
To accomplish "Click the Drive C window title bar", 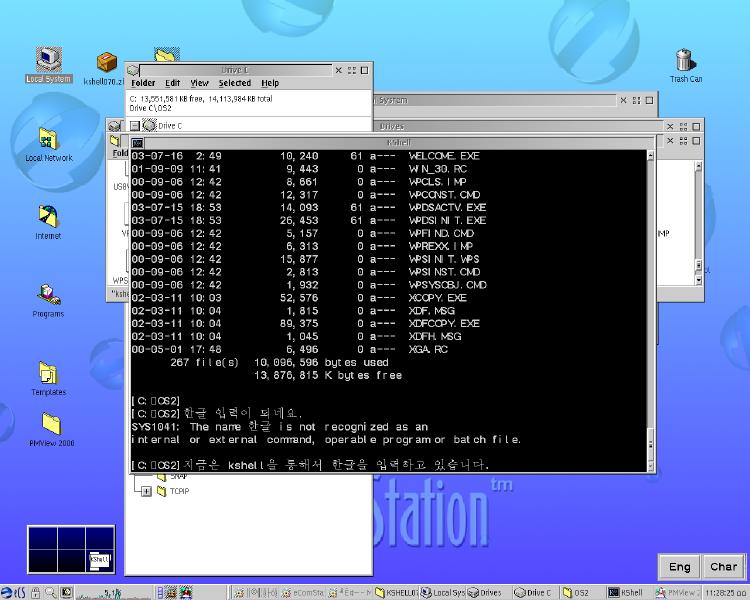I will click(235, 70).
